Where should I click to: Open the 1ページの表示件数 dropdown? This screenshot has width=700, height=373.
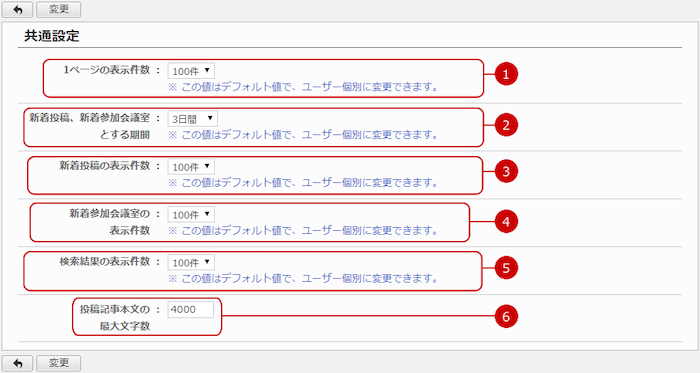click(x=191, y=70)
